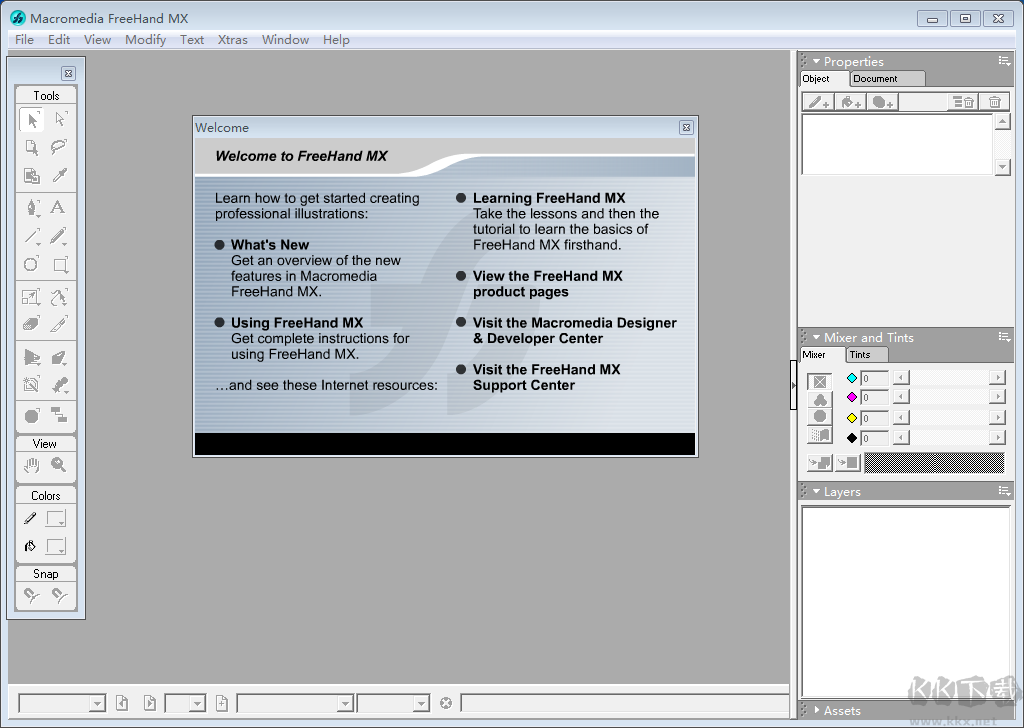Select the Scale tool
Viewport: 1024px width, 728px height.
(x=31, y=297)
